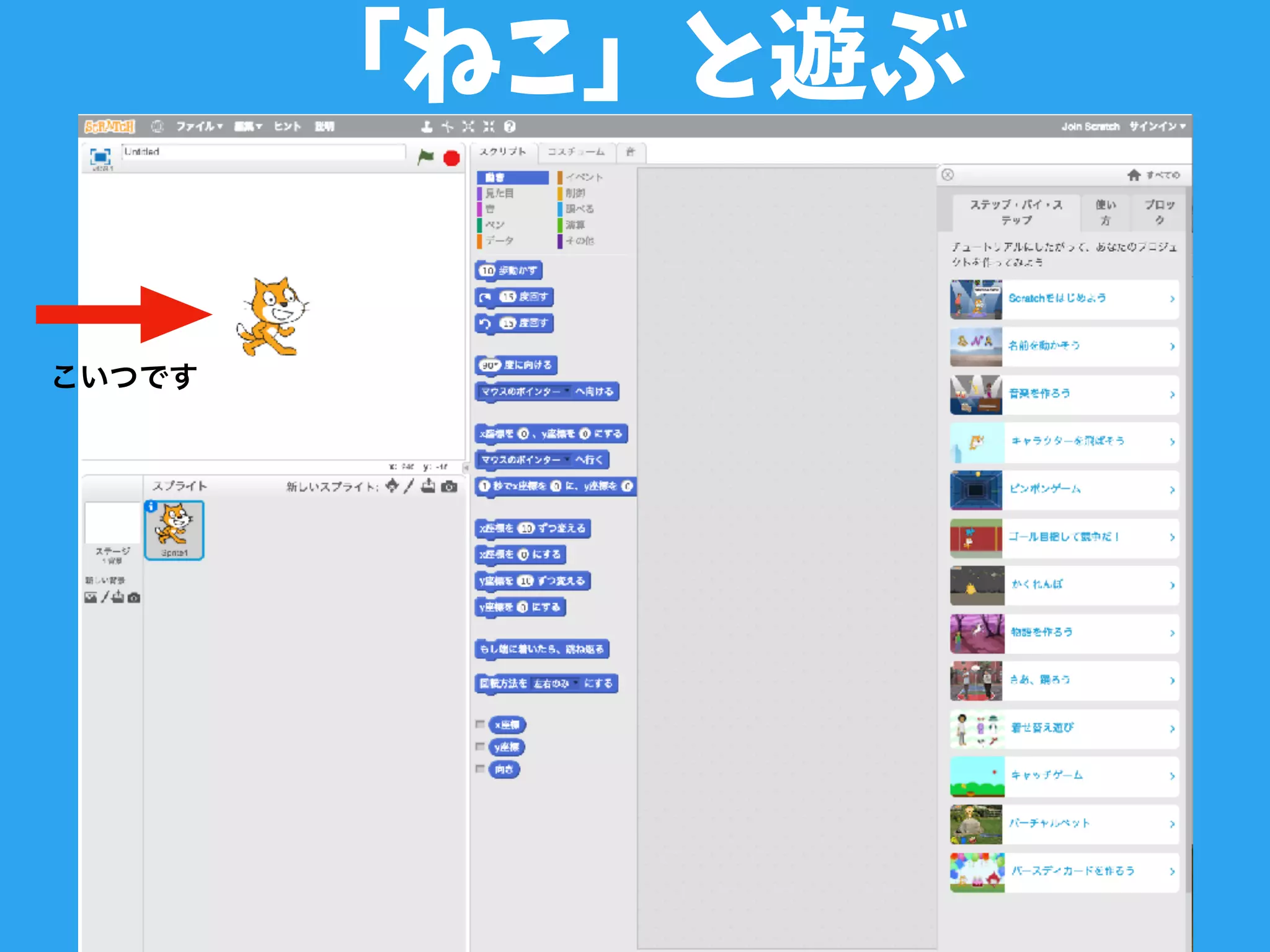Click the green flag to start
The height and width of the screenshot is (952, 1270).
425,157
